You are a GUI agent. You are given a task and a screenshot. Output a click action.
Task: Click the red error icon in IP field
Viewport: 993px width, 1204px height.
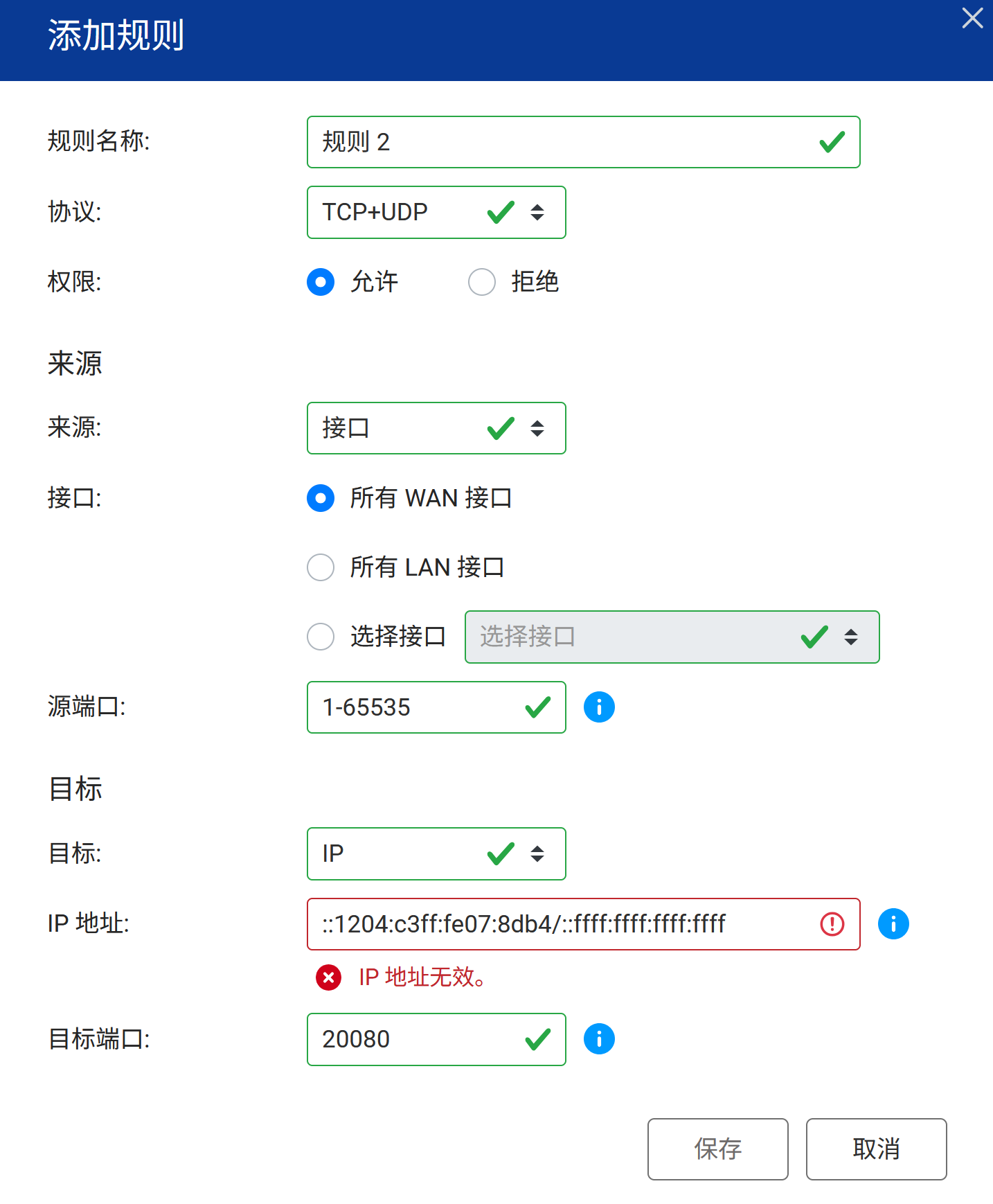point(832,924)
